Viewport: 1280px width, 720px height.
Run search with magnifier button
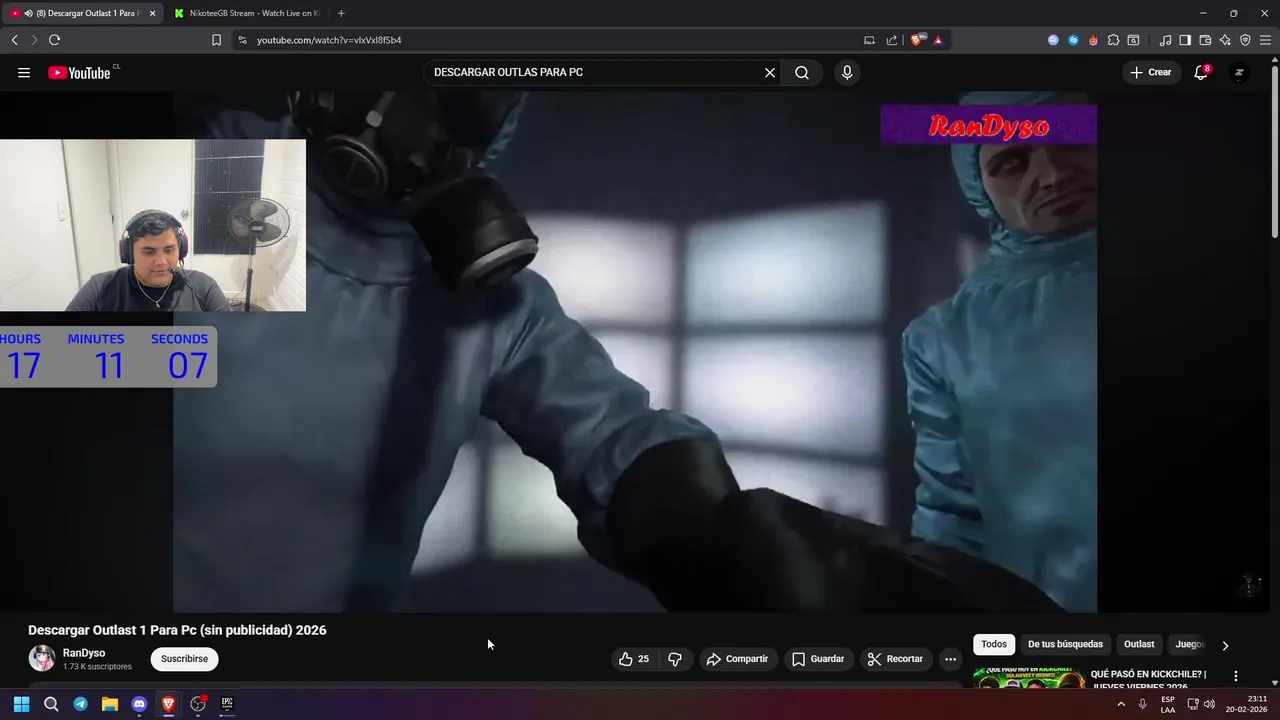802,72
